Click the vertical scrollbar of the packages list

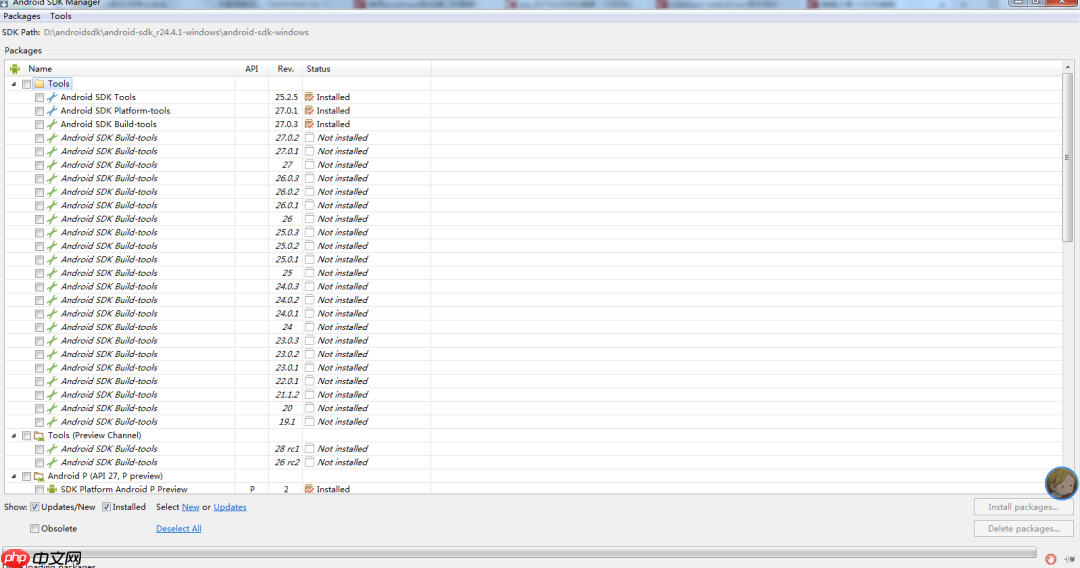click(x=1068, y=158)
